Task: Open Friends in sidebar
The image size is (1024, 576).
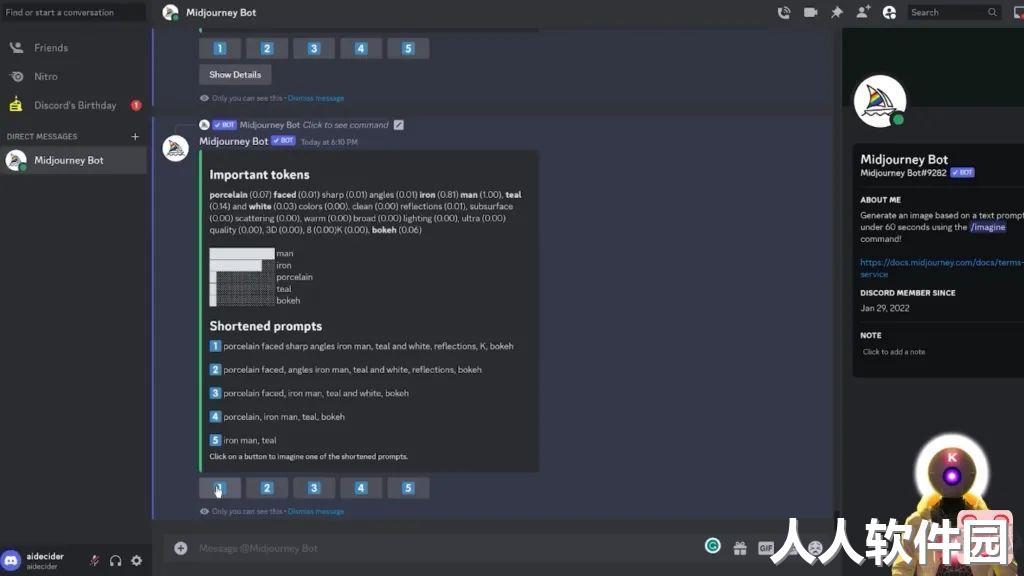Action: point(73,48)
